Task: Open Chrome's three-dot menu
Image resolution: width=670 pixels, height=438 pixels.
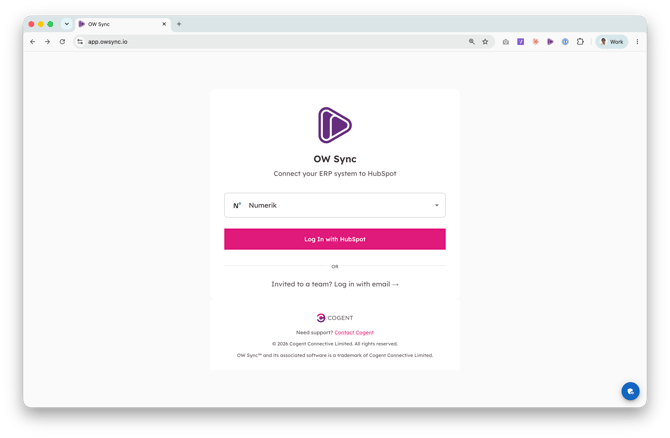Action: pos(637,42)
